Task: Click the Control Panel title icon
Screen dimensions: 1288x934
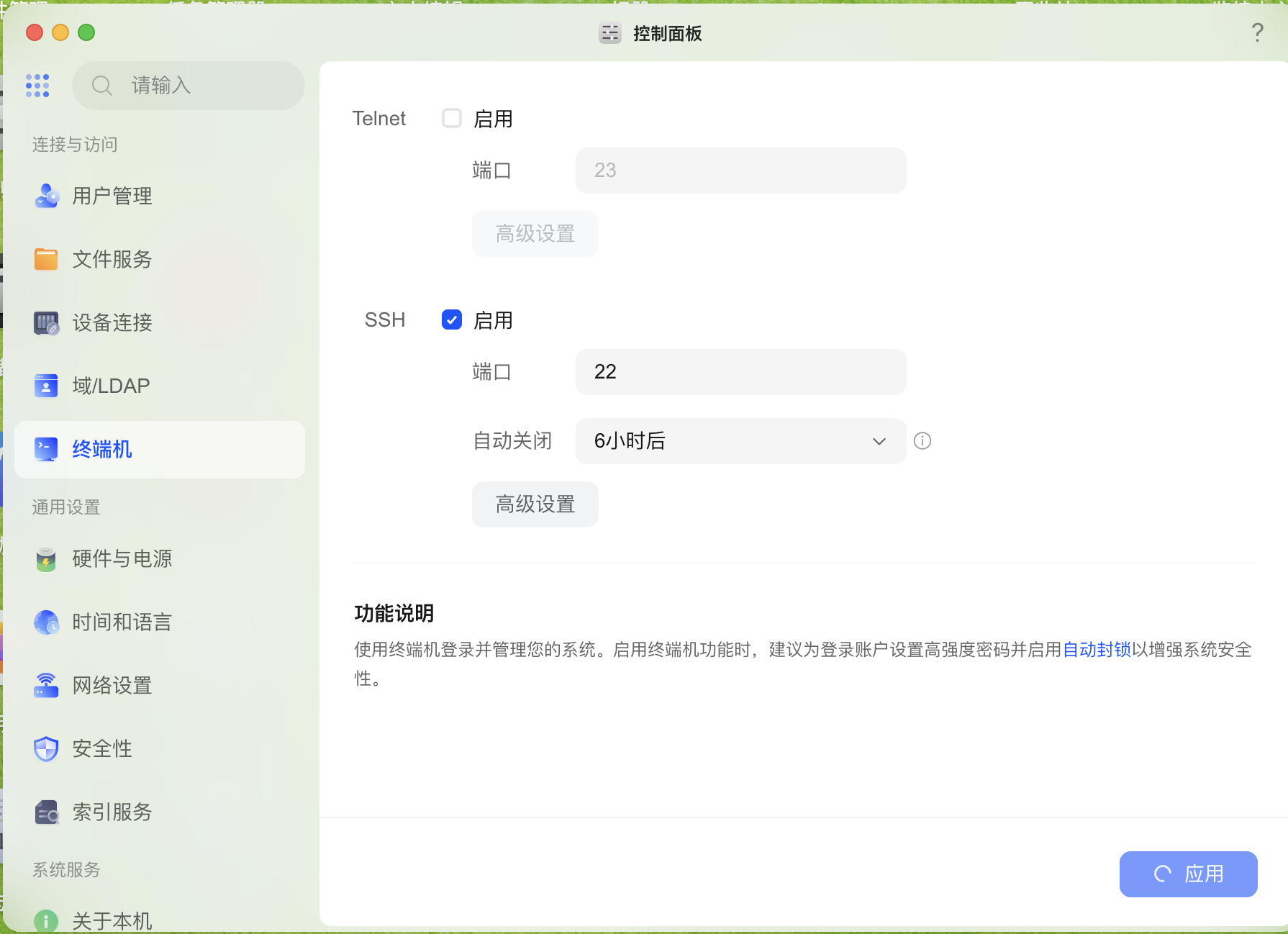Action: pos(610,33)
